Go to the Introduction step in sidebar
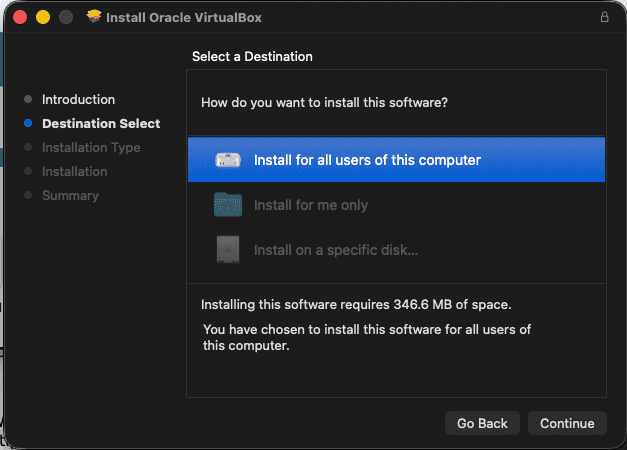Image resolution: width=627 pixels, height=450 pixels. 78,100
